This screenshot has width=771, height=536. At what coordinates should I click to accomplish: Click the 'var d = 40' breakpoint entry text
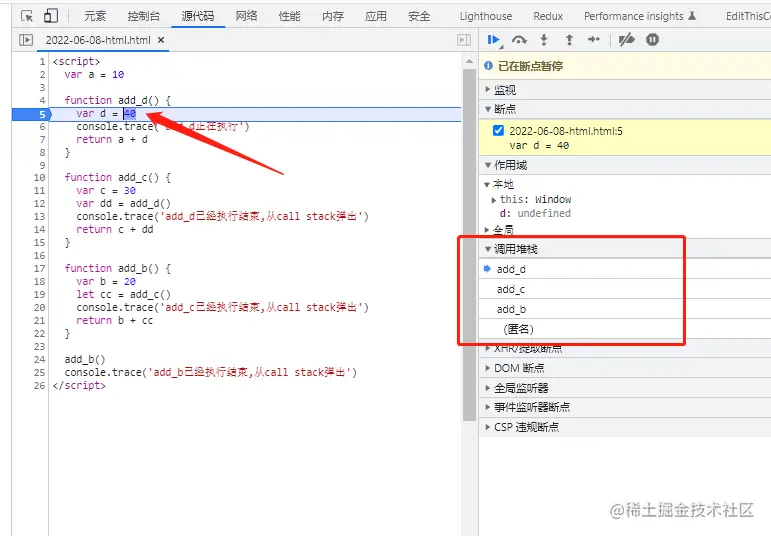click(539, 146)
